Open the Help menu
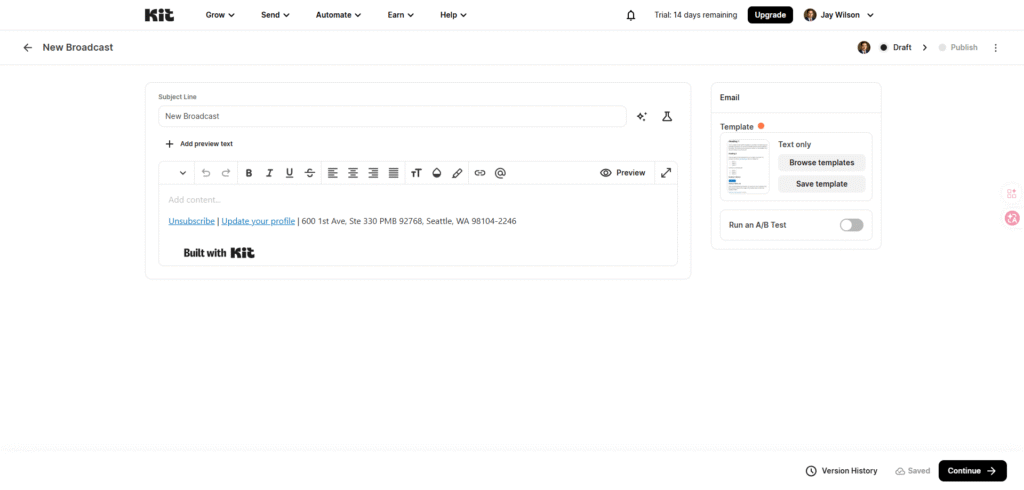 453,15
